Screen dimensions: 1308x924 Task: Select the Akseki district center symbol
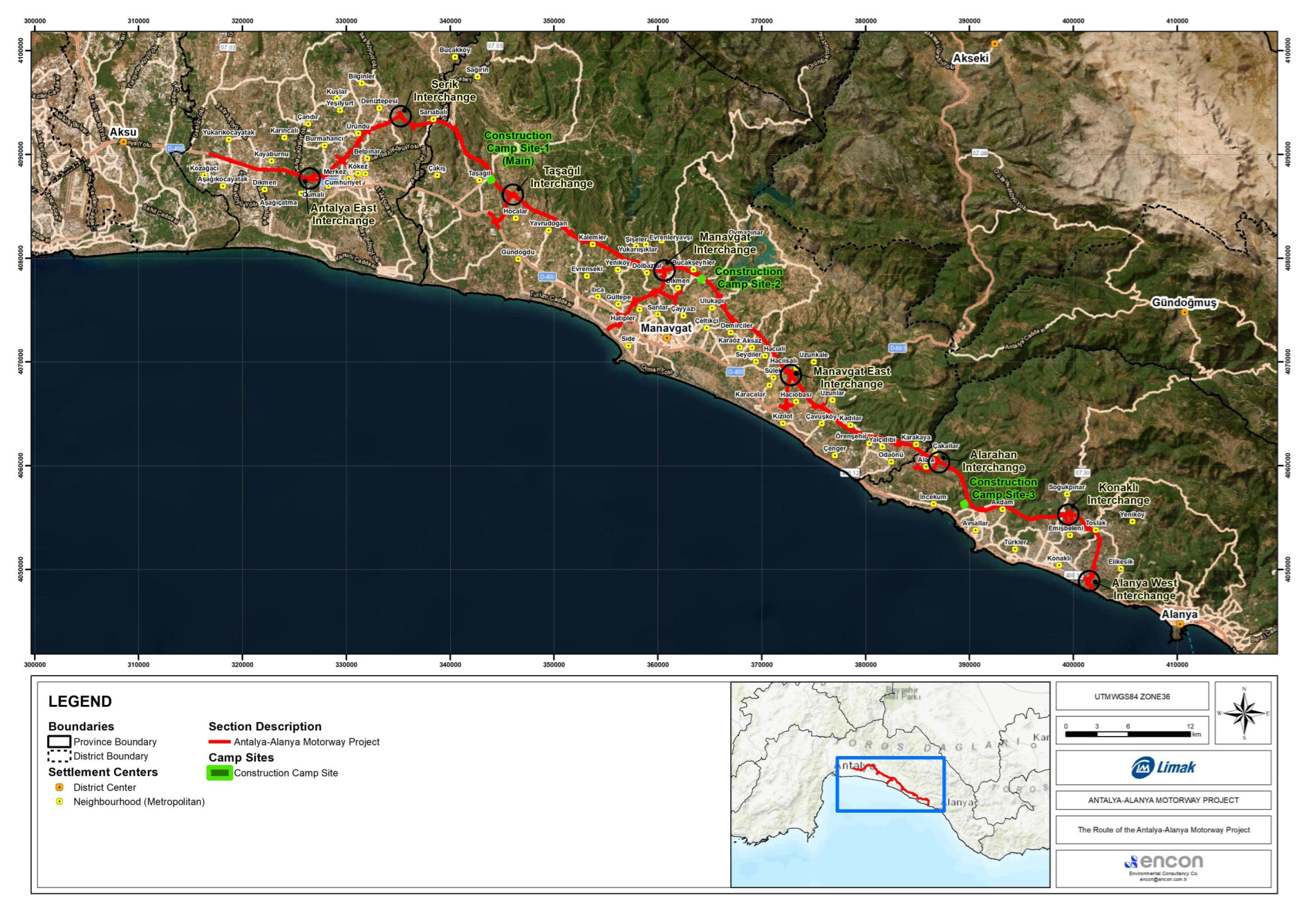(994, 43)
